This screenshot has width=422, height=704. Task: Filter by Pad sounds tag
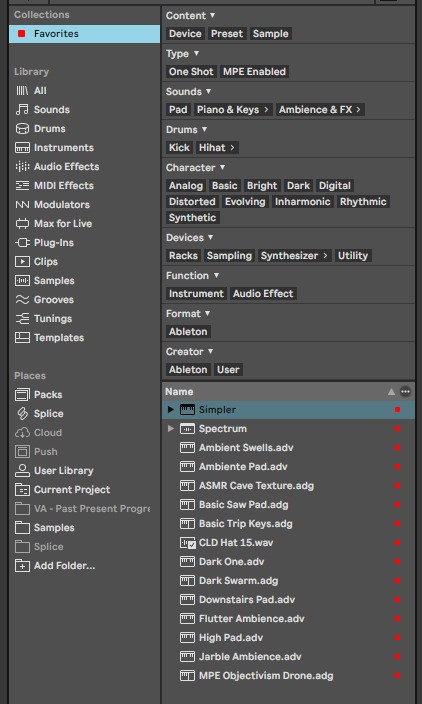(178, 110)
